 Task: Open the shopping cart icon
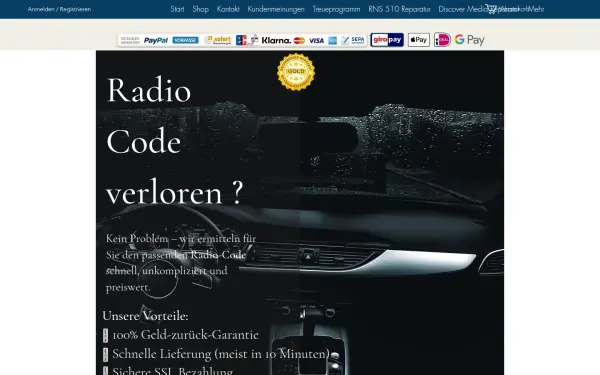click(x=491, y=8)
